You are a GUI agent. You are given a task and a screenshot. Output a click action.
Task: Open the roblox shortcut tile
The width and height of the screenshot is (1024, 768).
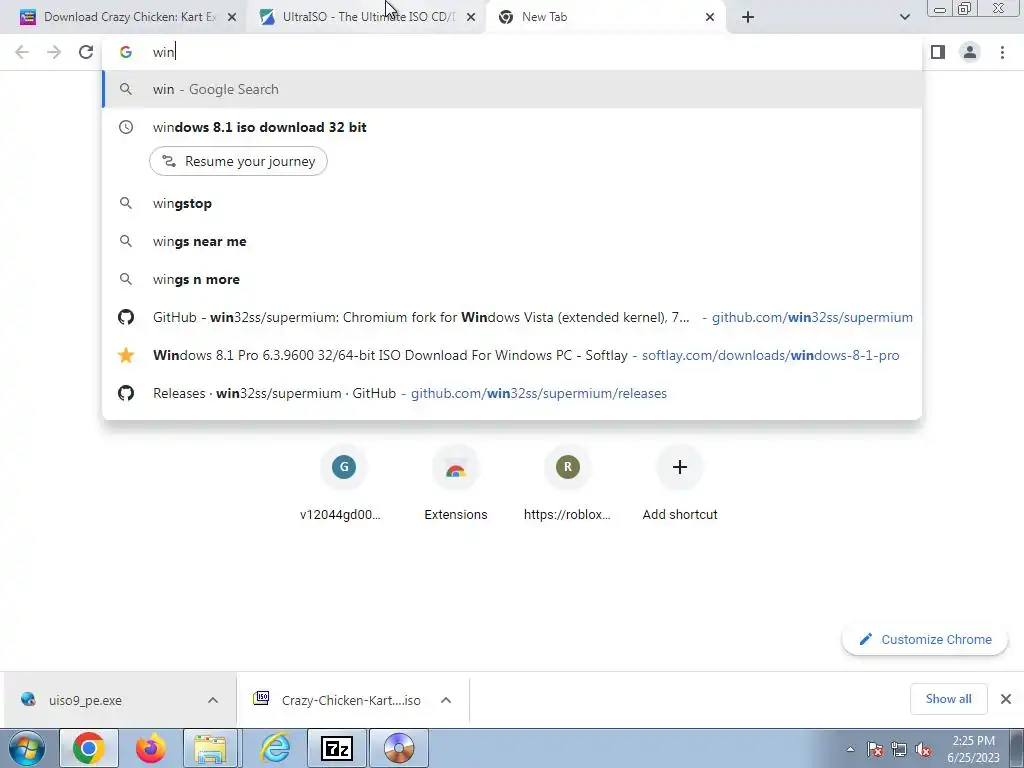coord(568,483)
